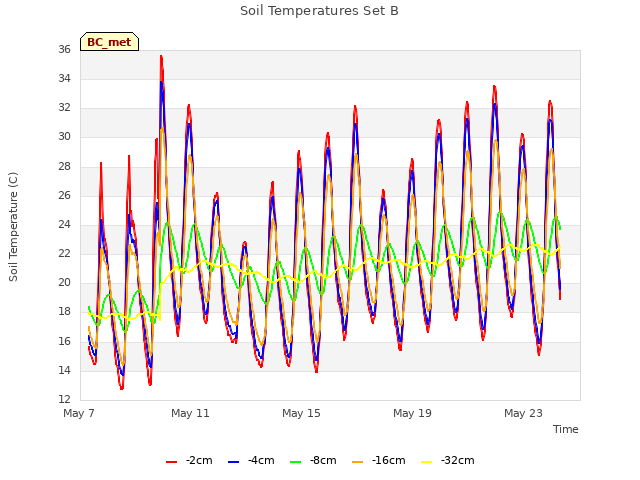Click the red -2cm legend color marker
The width and height of the screenshot is (640, 480).
coord(171,462)
